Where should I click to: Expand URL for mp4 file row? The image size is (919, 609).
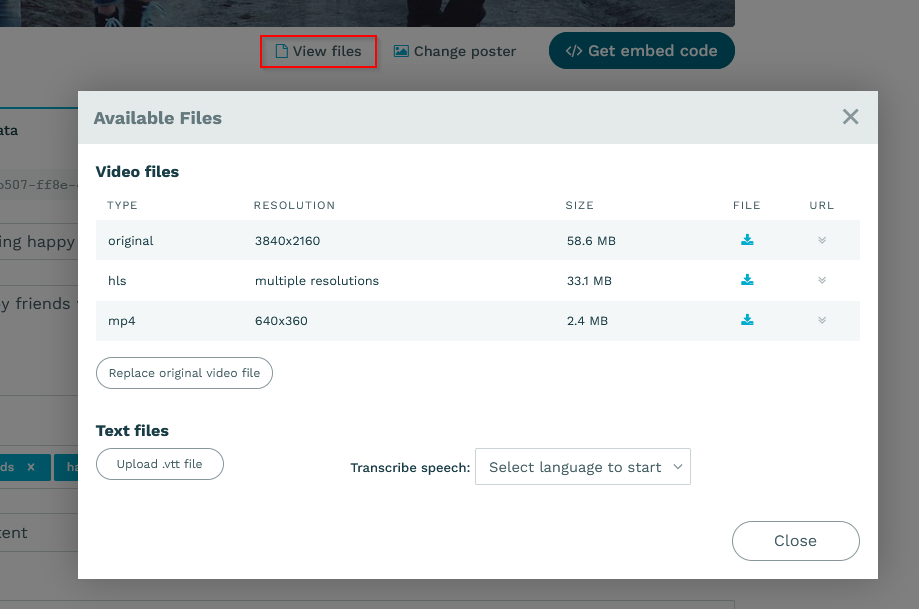pyautogui.click(x=822, y=320)
